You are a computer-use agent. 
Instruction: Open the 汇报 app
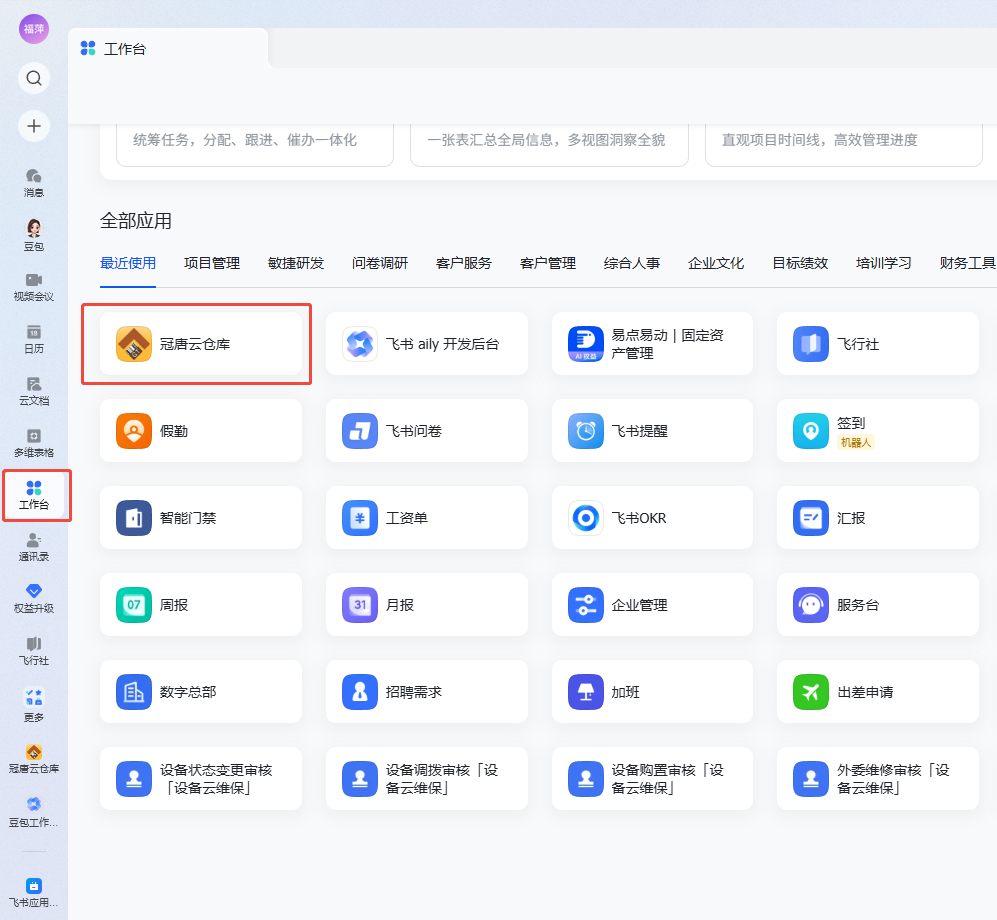click(x=877, y=518)
